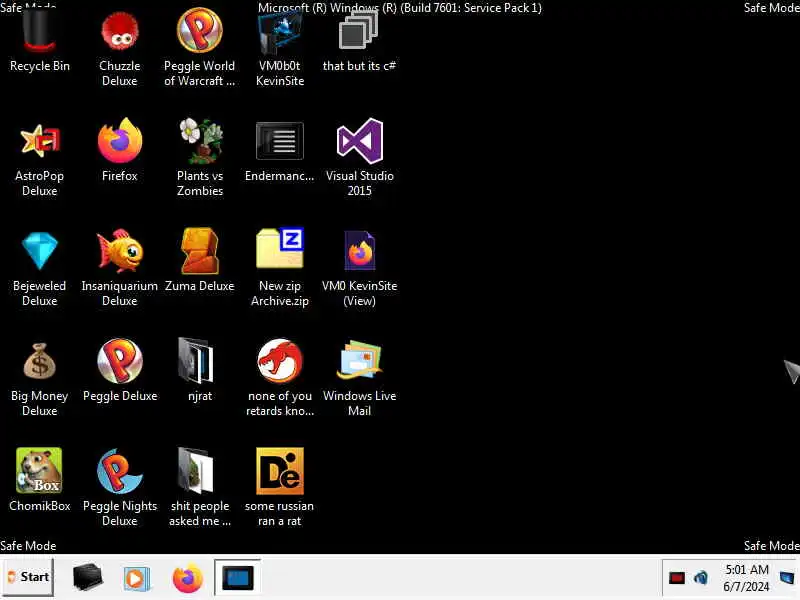Open the Recycle Bin desktop icon
This screenshot has width=800, height=600.
tap(39, 41)
